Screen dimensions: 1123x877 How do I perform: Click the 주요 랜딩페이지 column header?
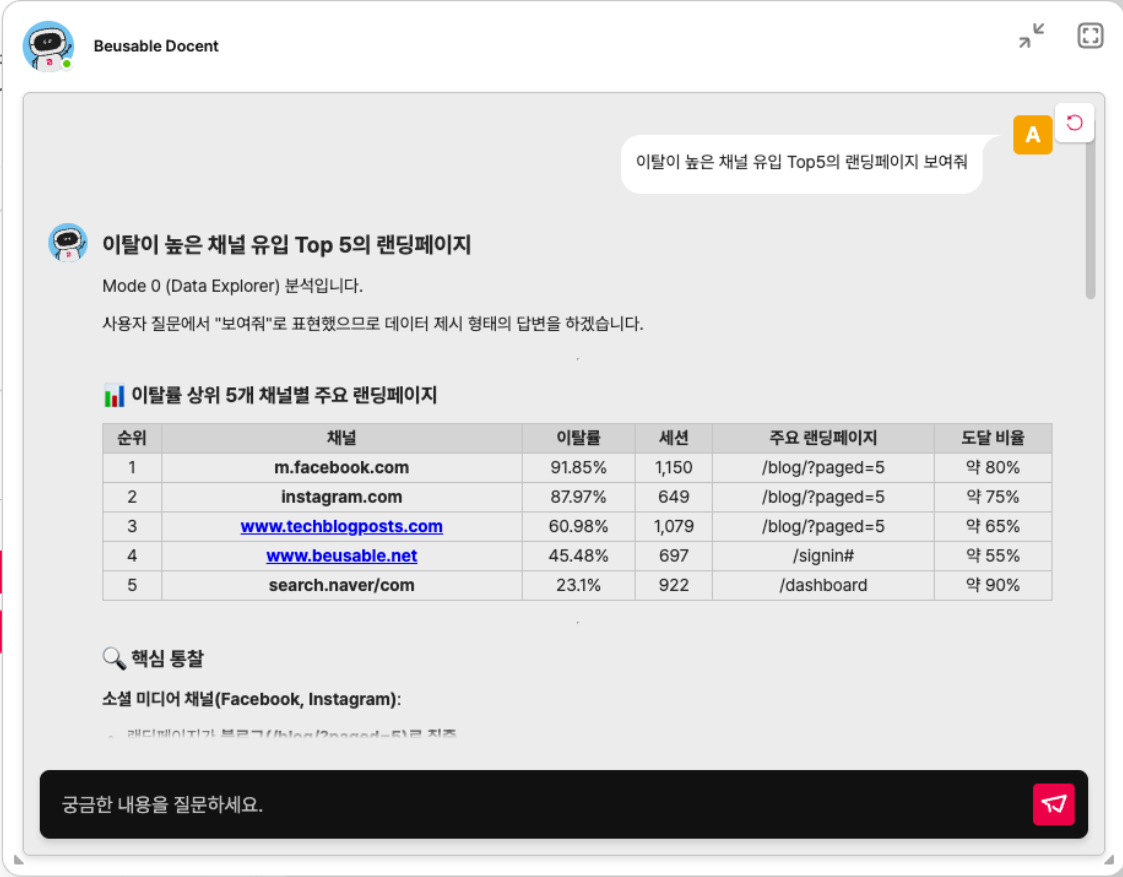tap(823, 438)
